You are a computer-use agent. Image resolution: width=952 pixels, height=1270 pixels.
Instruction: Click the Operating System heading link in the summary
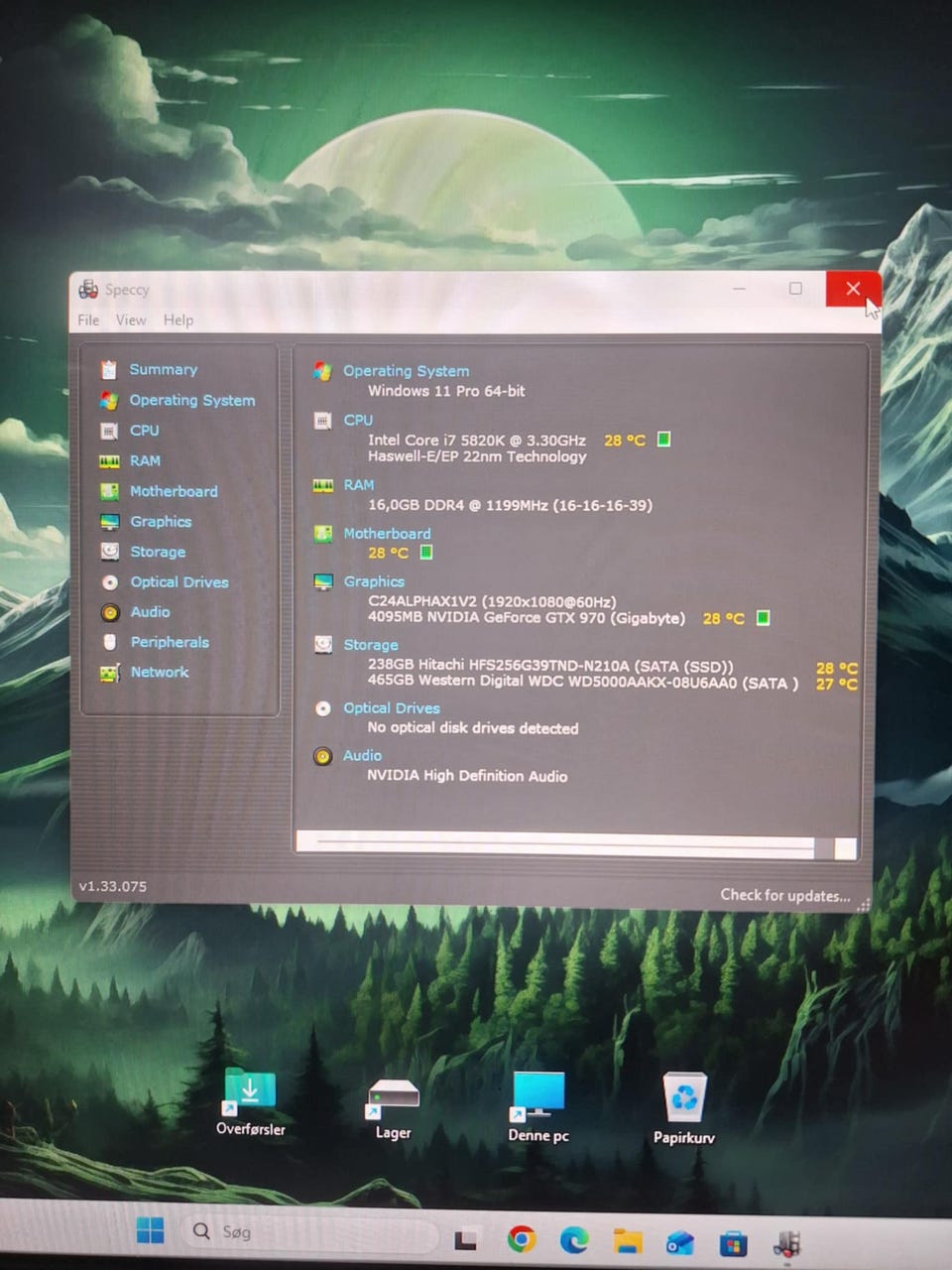[x=407, y=371]
